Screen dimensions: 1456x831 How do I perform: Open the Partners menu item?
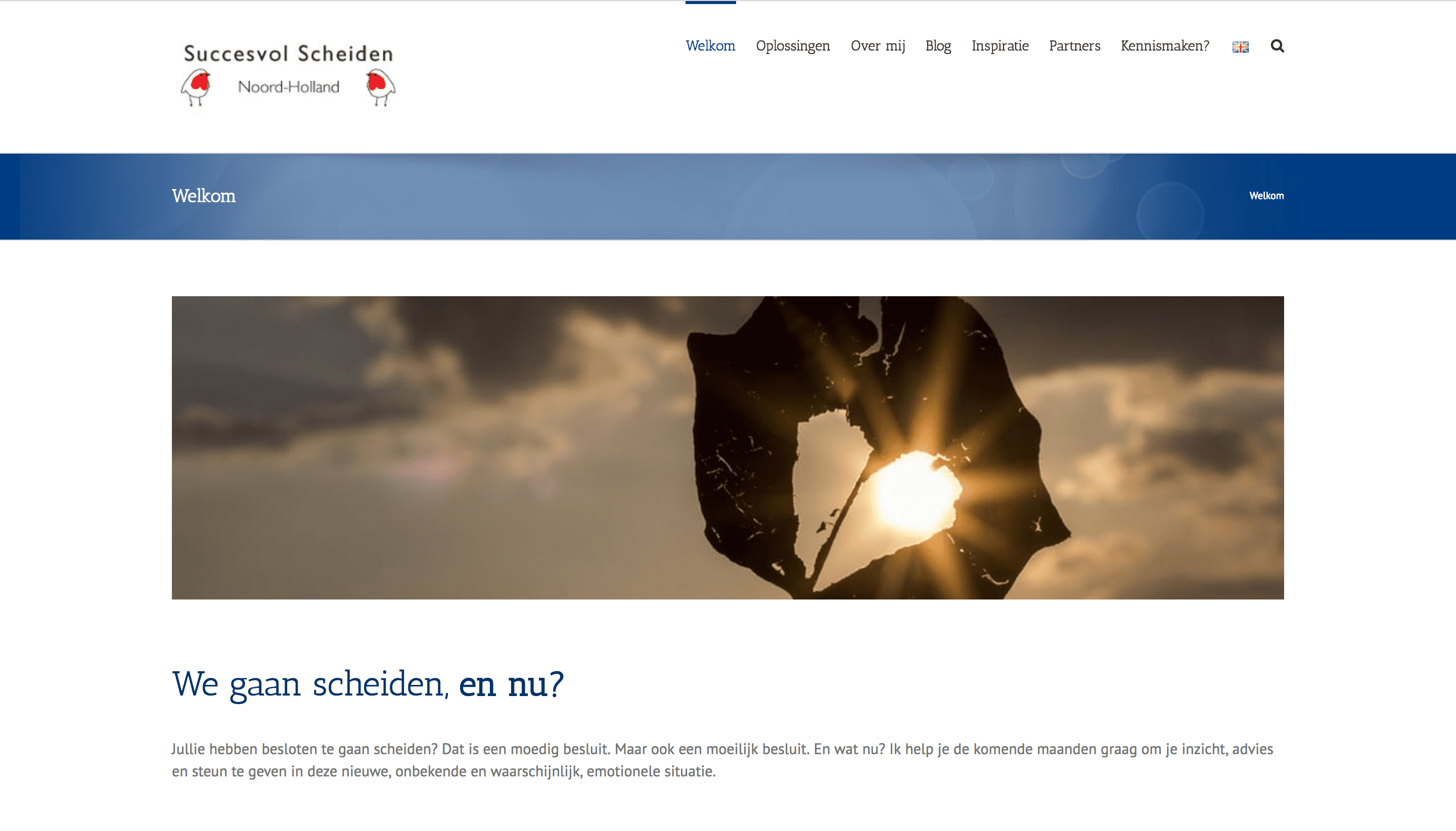[1075, 45]
